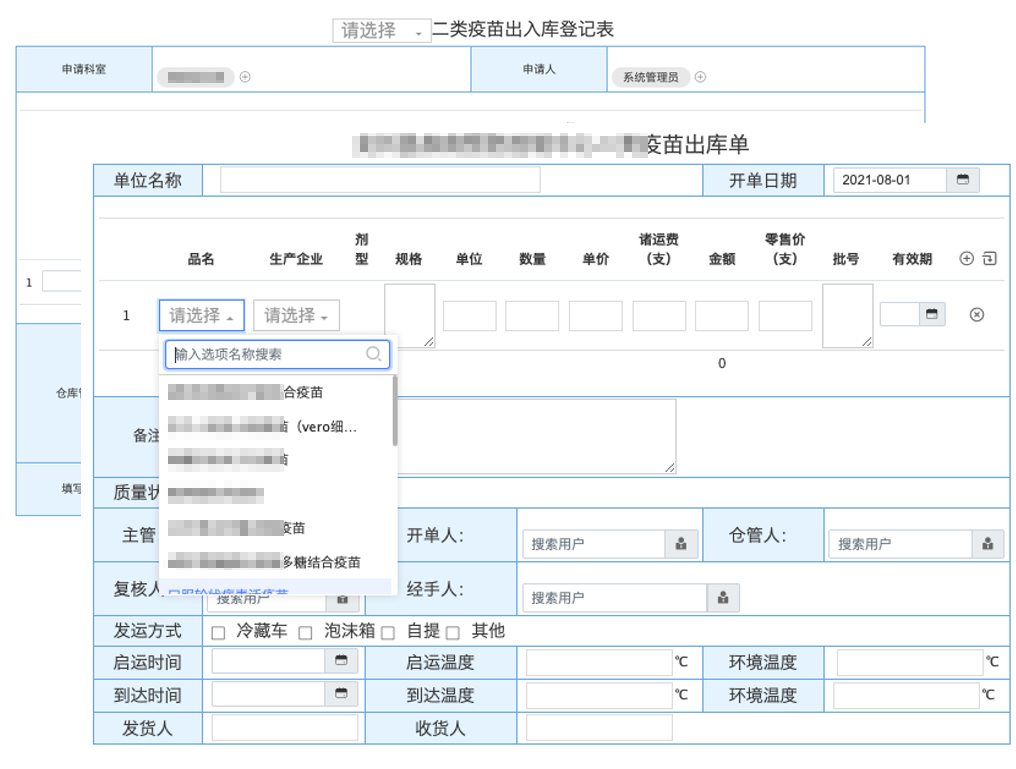
Task: Check the 冷藏车 shipping option
Action: pos(218,633)
